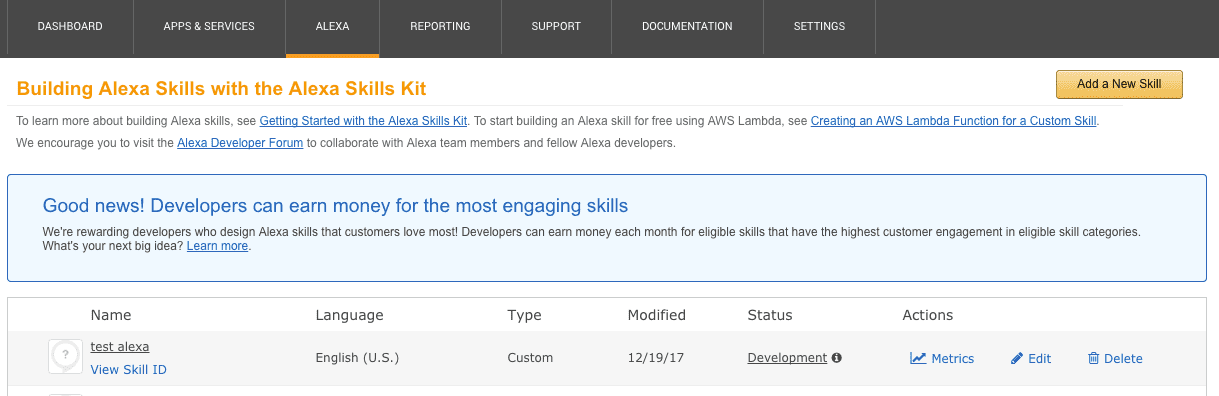Viewport: 1219px width, 396px height.
Task: Click the Development status link
Action: click(787, 358)
